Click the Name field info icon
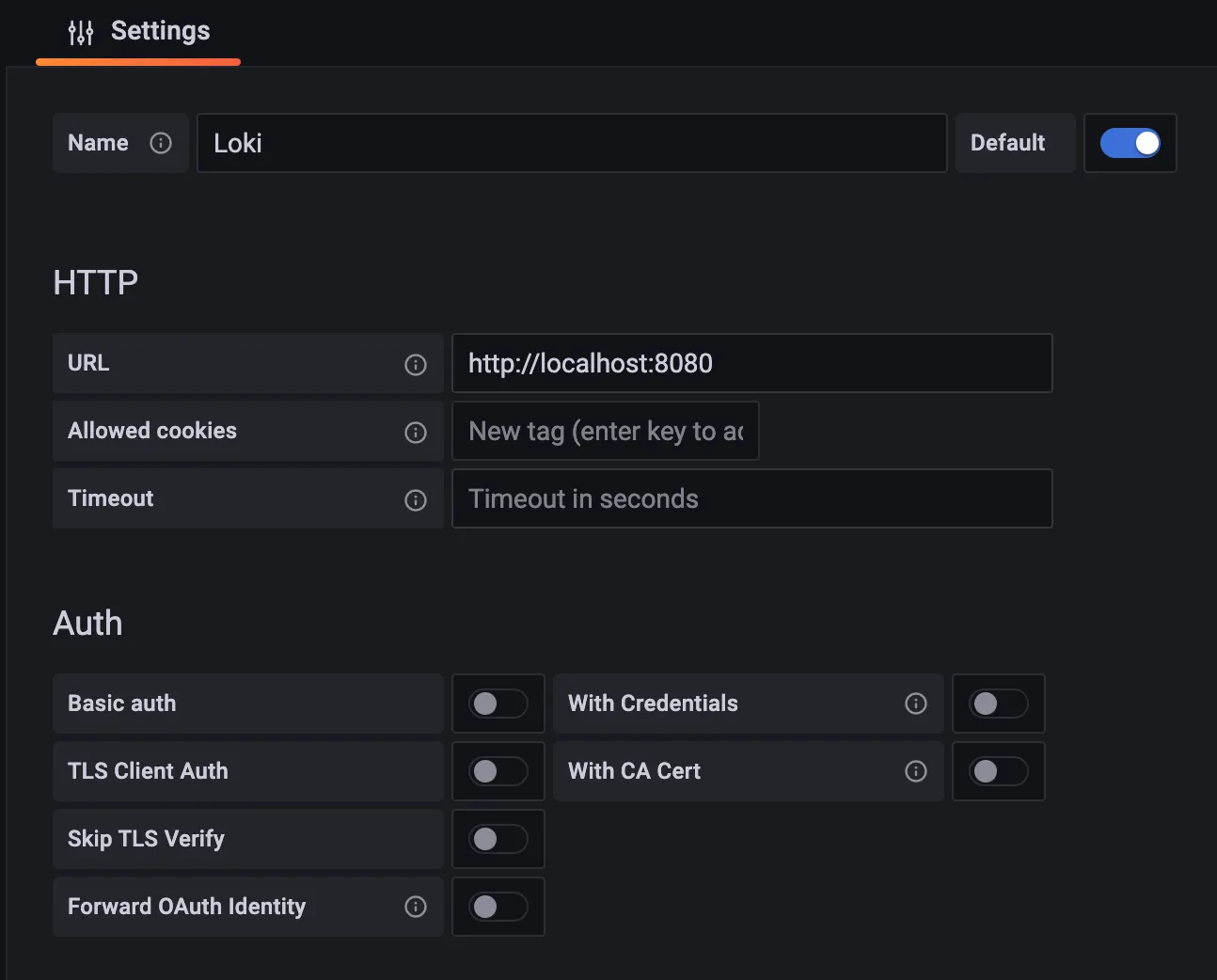 tap(161, 143)
